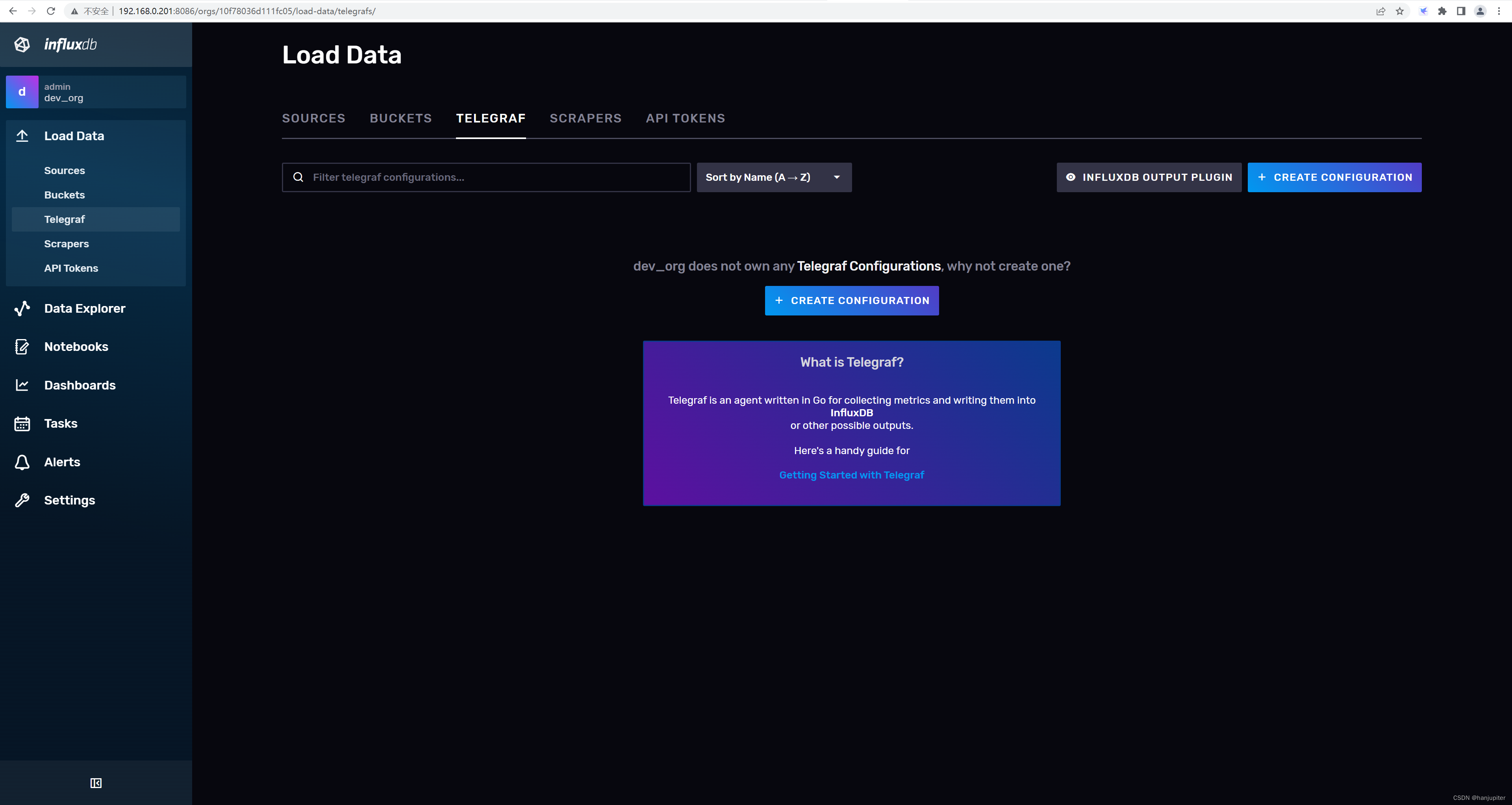Switch to the BUCKETS tab
The image size is (1512, 805).
(400, 119)
